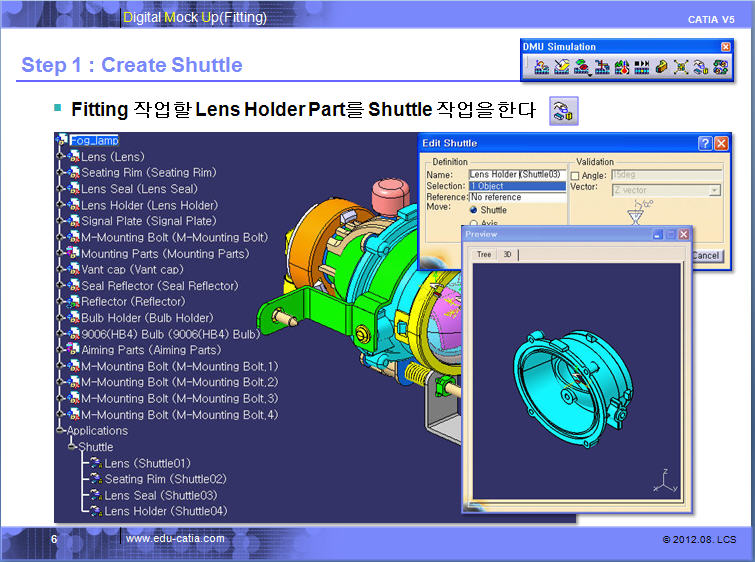Enable the Angle validation checkbox

[575, 176]
